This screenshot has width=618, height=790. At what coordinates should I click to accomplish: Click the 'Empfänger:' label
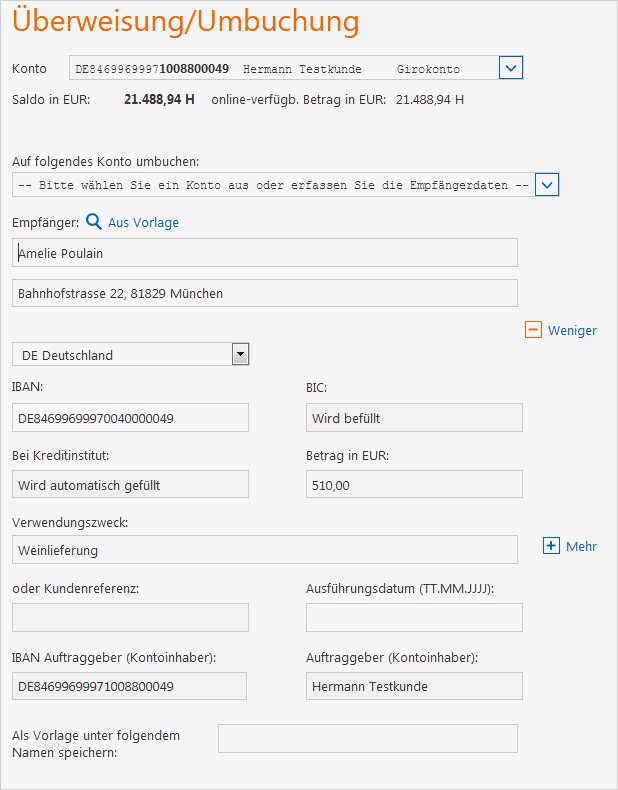(45, 222)
